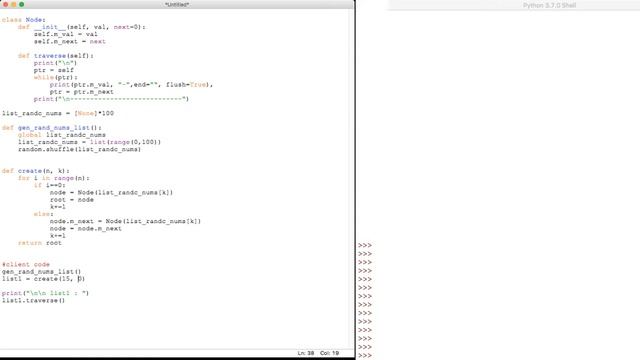The width and height of the screenshot is (640, 360).
Task: Close the Untitled editor window
Action: (x=5, y=4)
